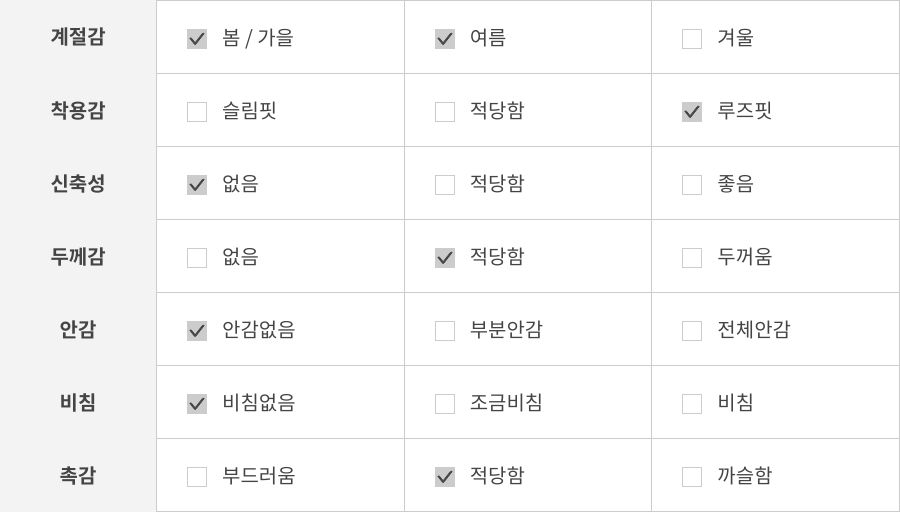900x512 pixels.
Task: Uncheck the 비침없음 checkbox
Action: (197, 404)
